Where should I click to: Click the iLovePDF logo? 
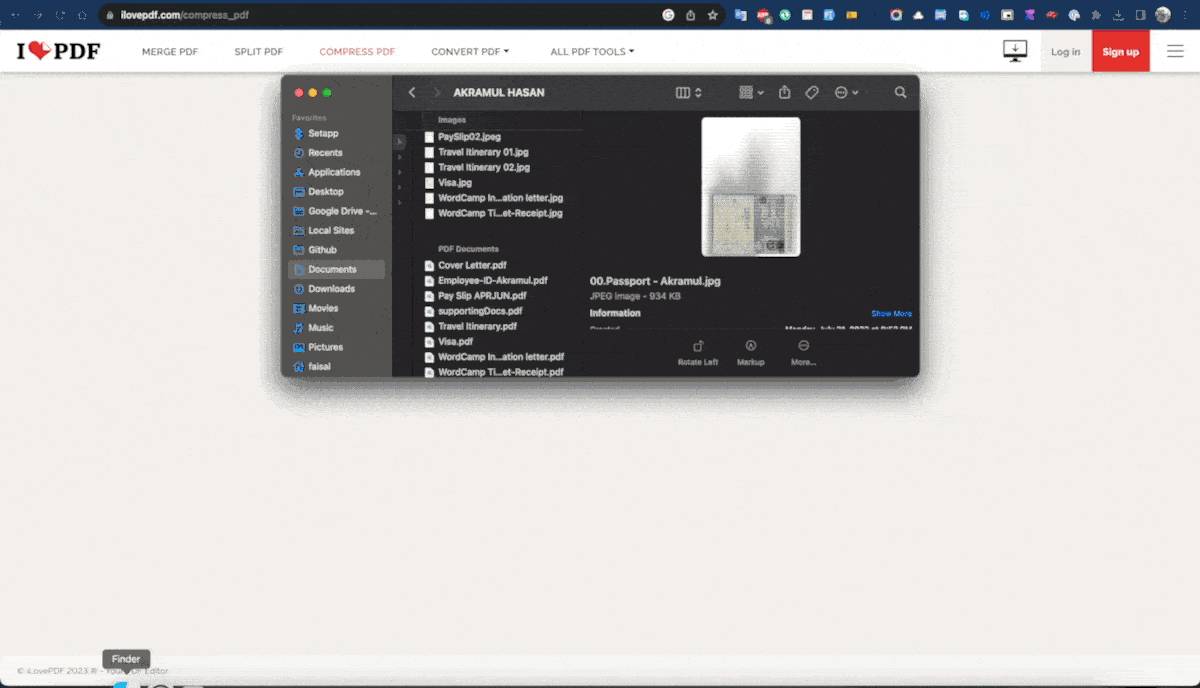[x=58, y=51]
